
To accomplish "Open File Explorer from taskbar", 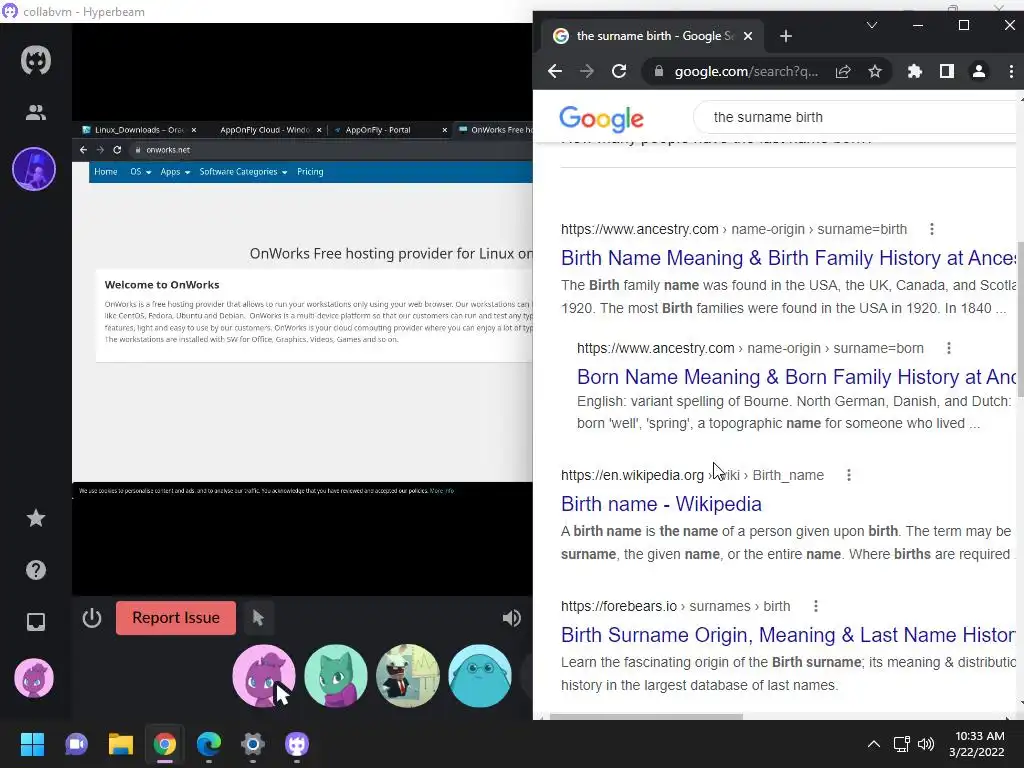I will (121, 744).
